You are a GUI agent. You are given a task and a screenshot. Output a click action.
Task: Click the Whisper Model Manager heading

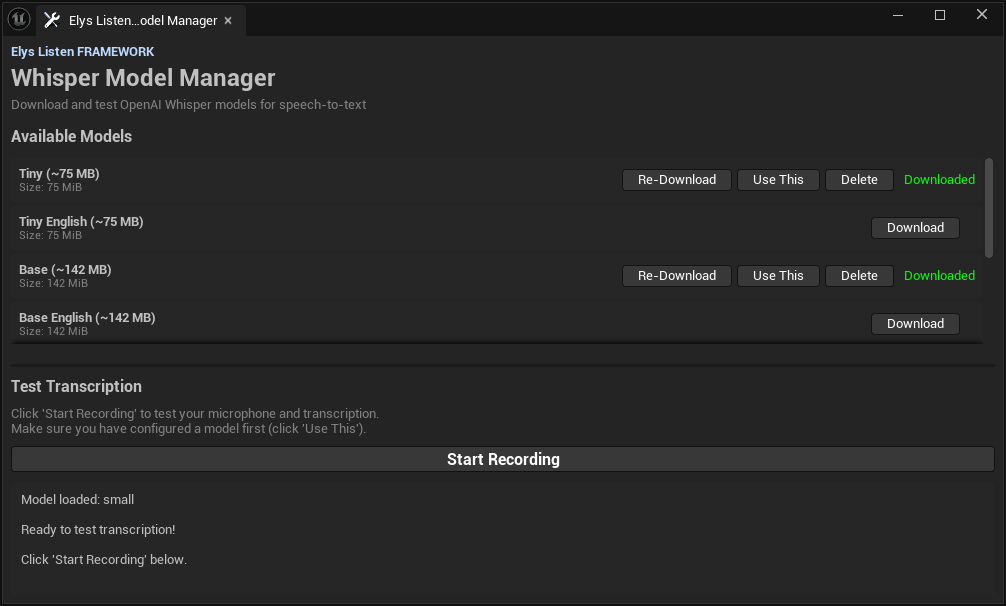pos(143,78)
